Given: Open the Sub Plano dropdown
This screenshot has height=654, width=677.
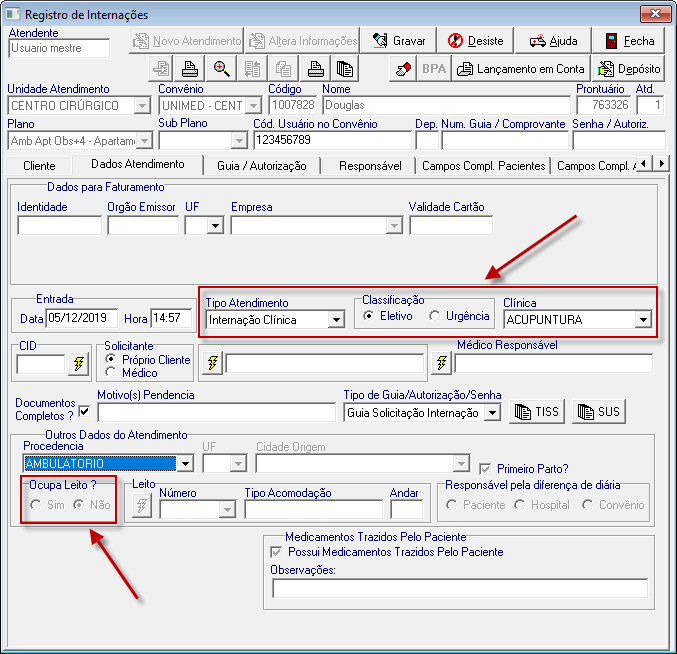Looking at the screenshot, I should [238, 141].
